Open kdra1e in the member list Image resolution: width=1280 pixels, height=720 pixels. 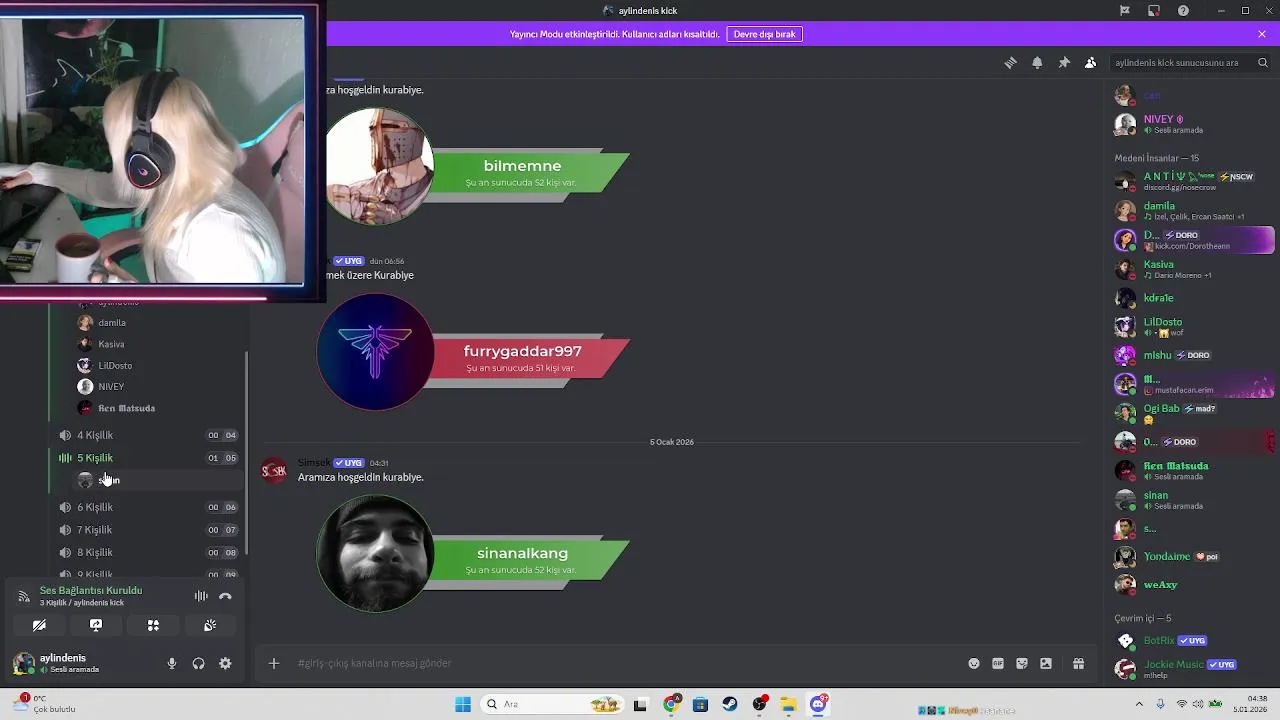click(1193, 298)
